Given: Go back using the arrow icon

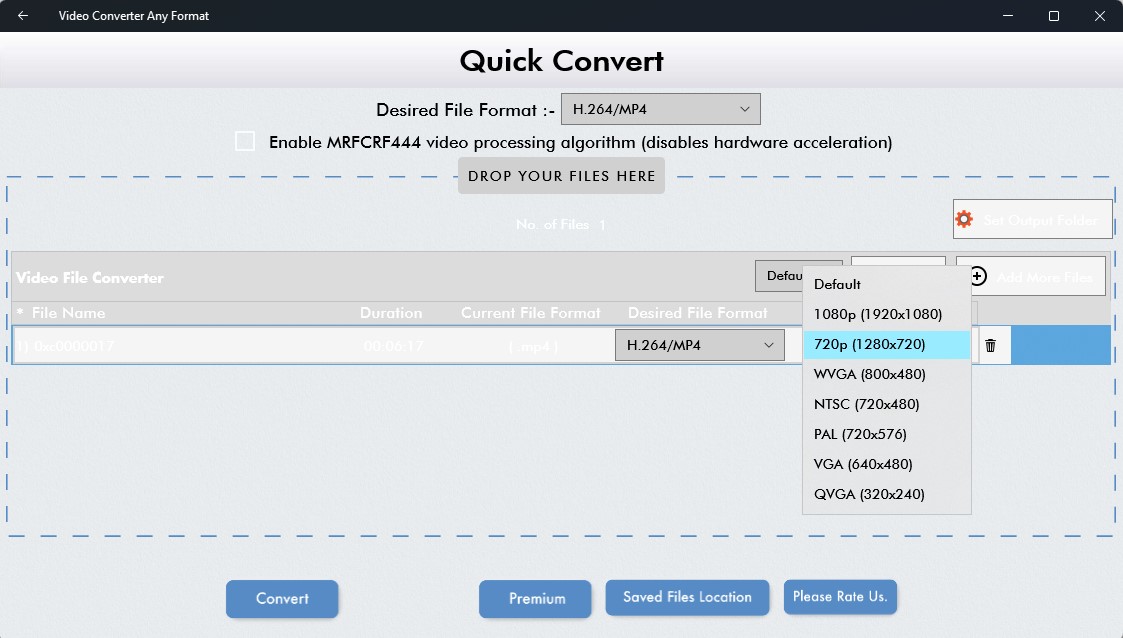Looking at the screenshot, I should [x=23, y=15].
